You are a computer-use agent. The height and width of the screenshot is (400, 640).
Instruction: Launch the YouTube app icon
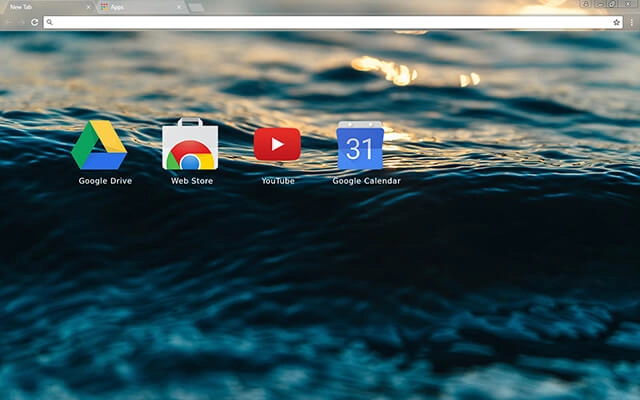(x=277, y=144)
